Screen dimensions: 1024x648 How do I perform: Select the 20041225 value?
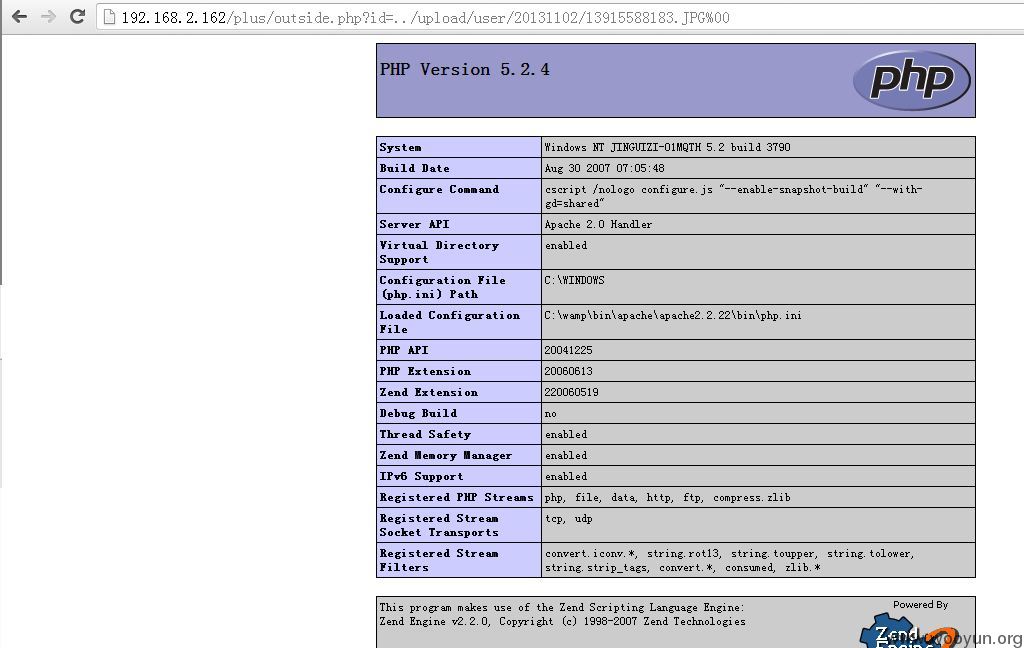(x=569, y=350)
